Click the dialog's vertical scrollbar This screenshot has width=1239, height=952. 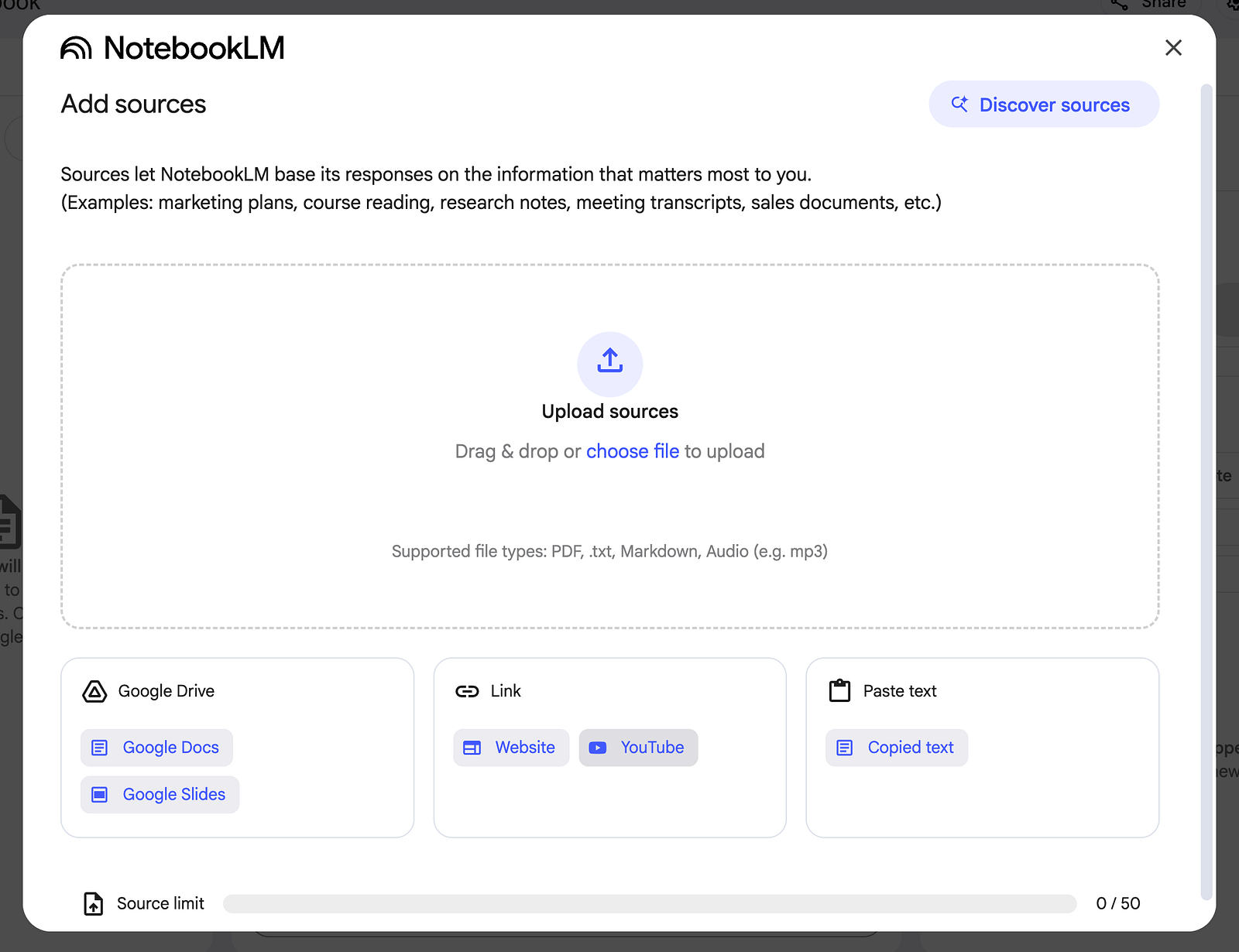[x=1206, y=491]
